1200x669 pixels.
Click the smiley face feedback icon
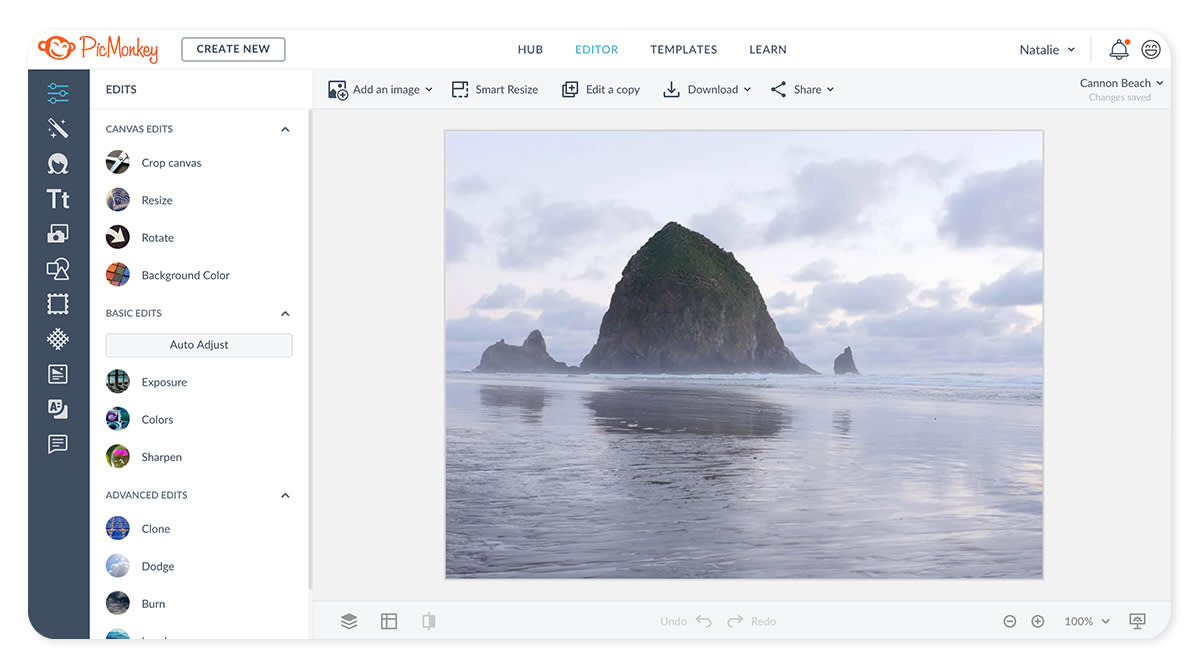1151,49
